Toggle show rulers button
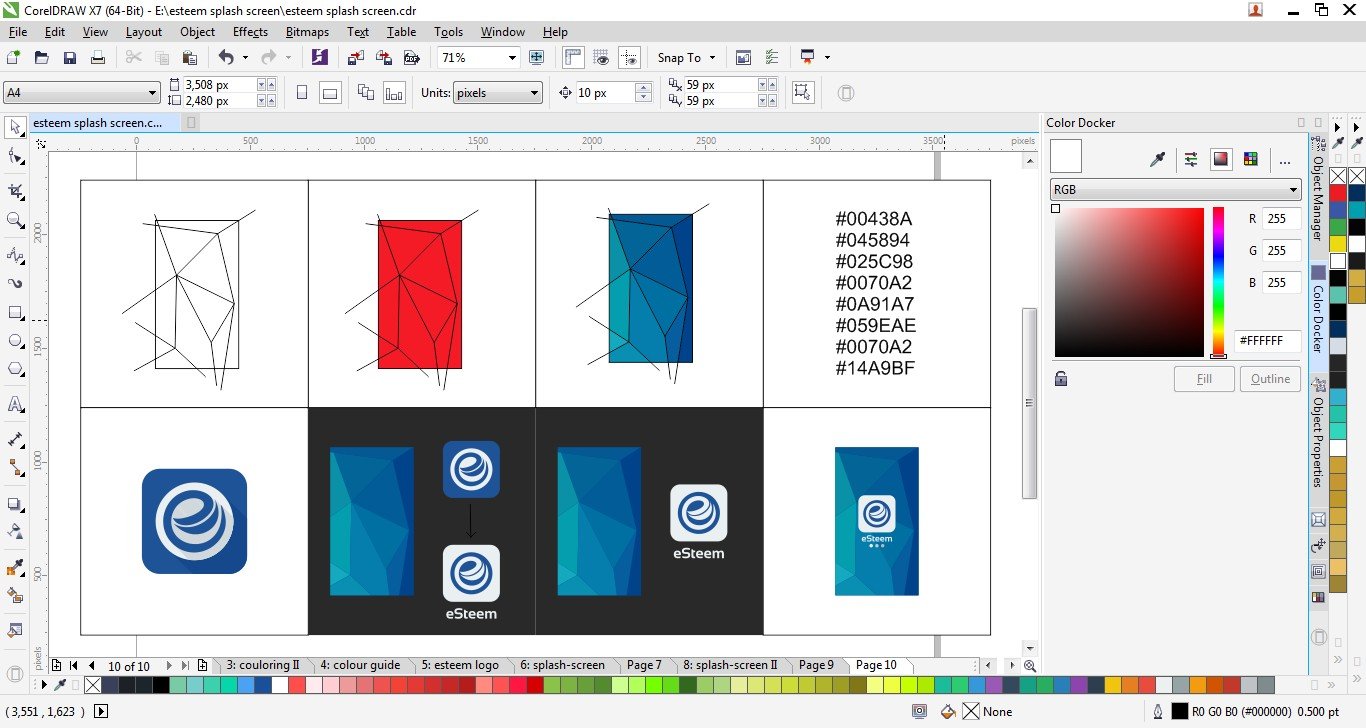This screenshot has width=1366, height=728. pyautogui.click(x=573, y=58)
